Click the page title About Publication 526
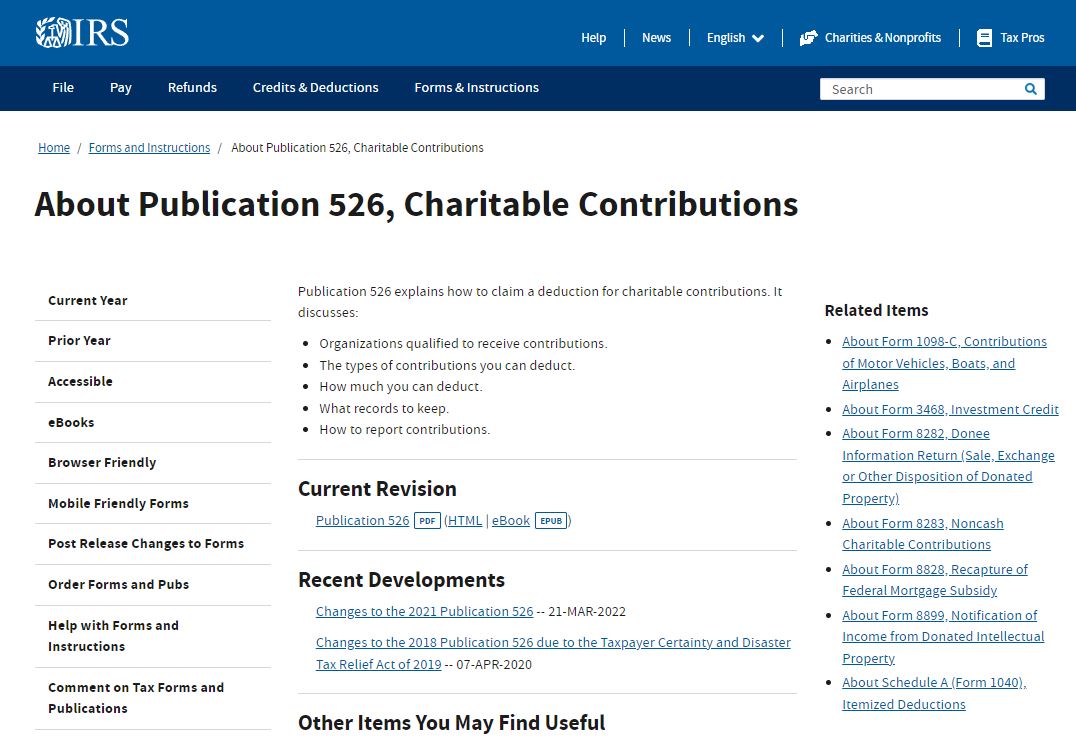The image size is (1076, 739). point(417,204)
